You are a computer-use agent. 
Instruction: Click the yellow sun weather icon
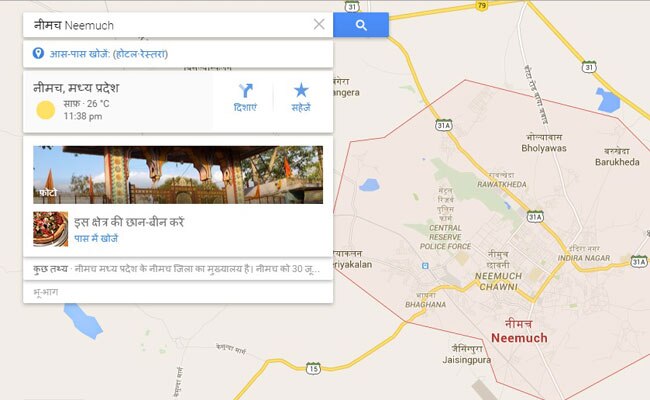(46, 110)
